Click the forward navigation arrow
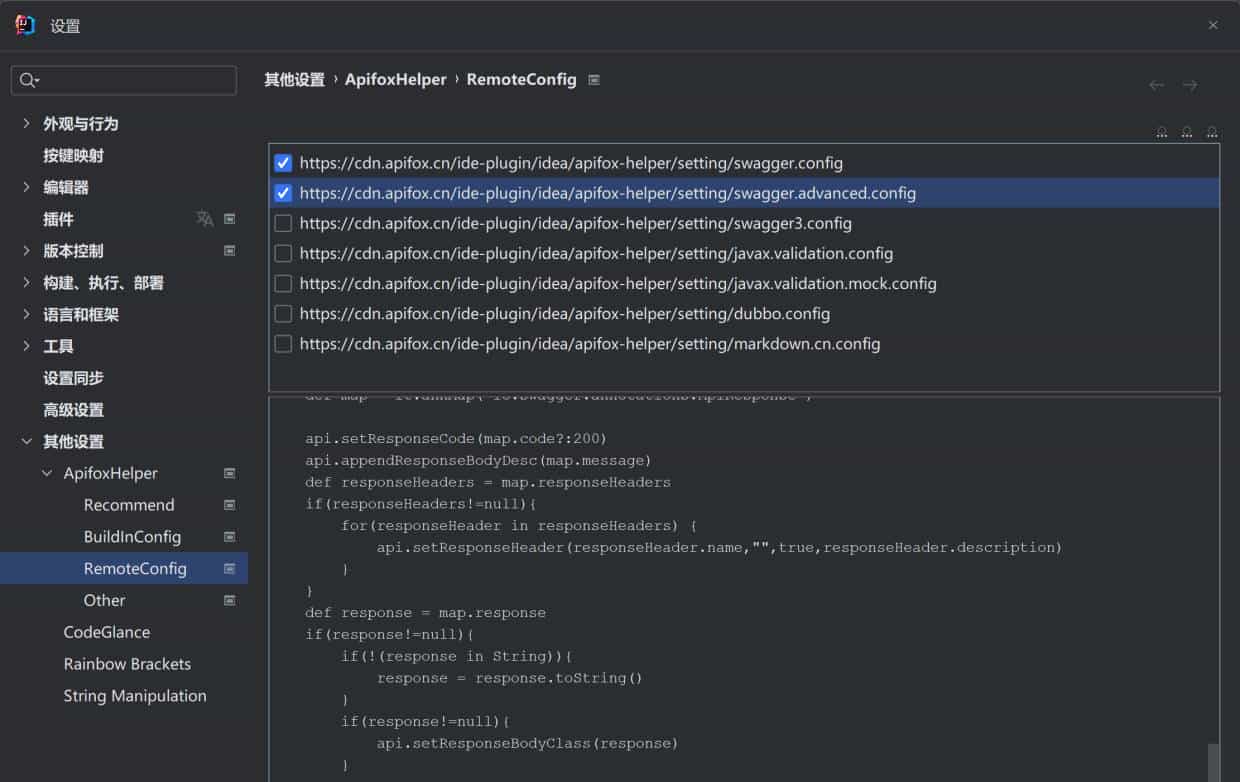 coord(1189,85)
